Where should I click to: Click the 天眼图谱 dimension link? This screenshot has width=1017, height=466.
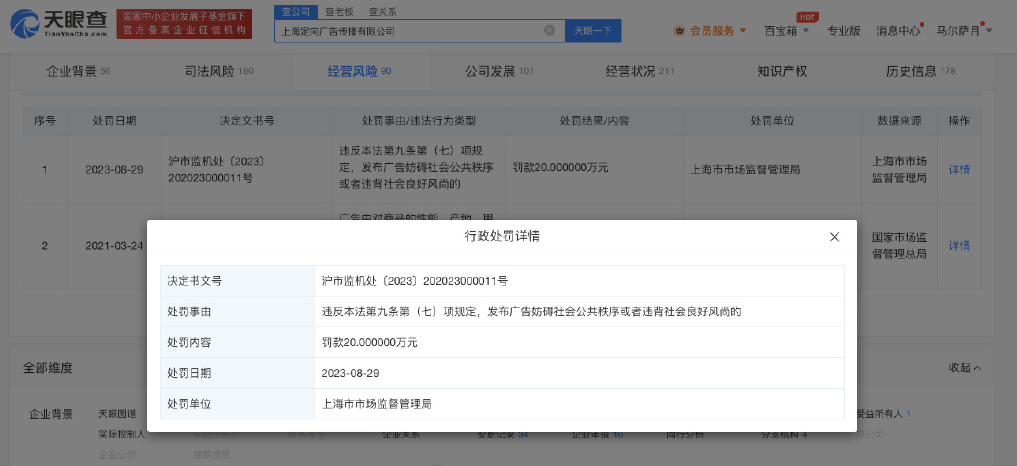coord(117,413)
